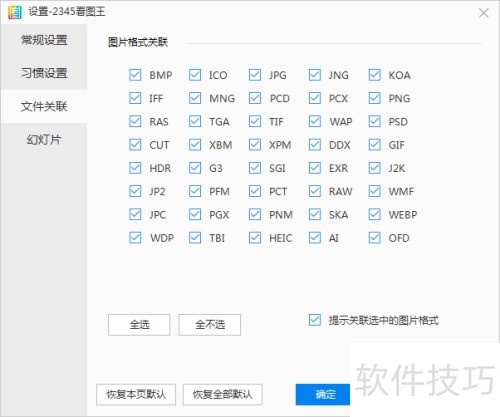Uncheck the IFF format checkbox
The height and width of the screenshot is (417, 500).
click(x=135, y=98)
